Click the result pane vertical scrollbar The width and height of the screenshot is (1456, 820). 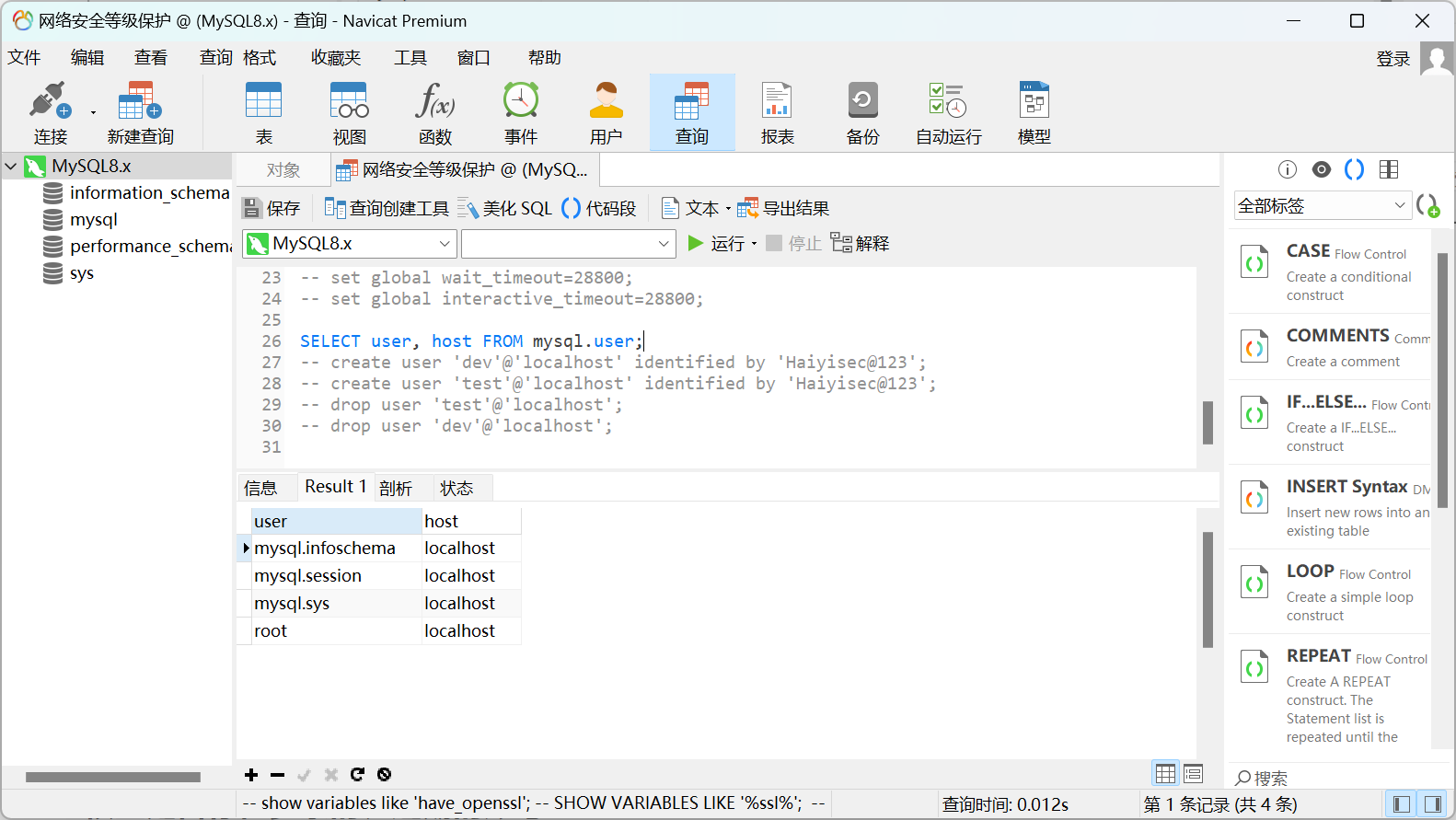(x=1208, y=589)
